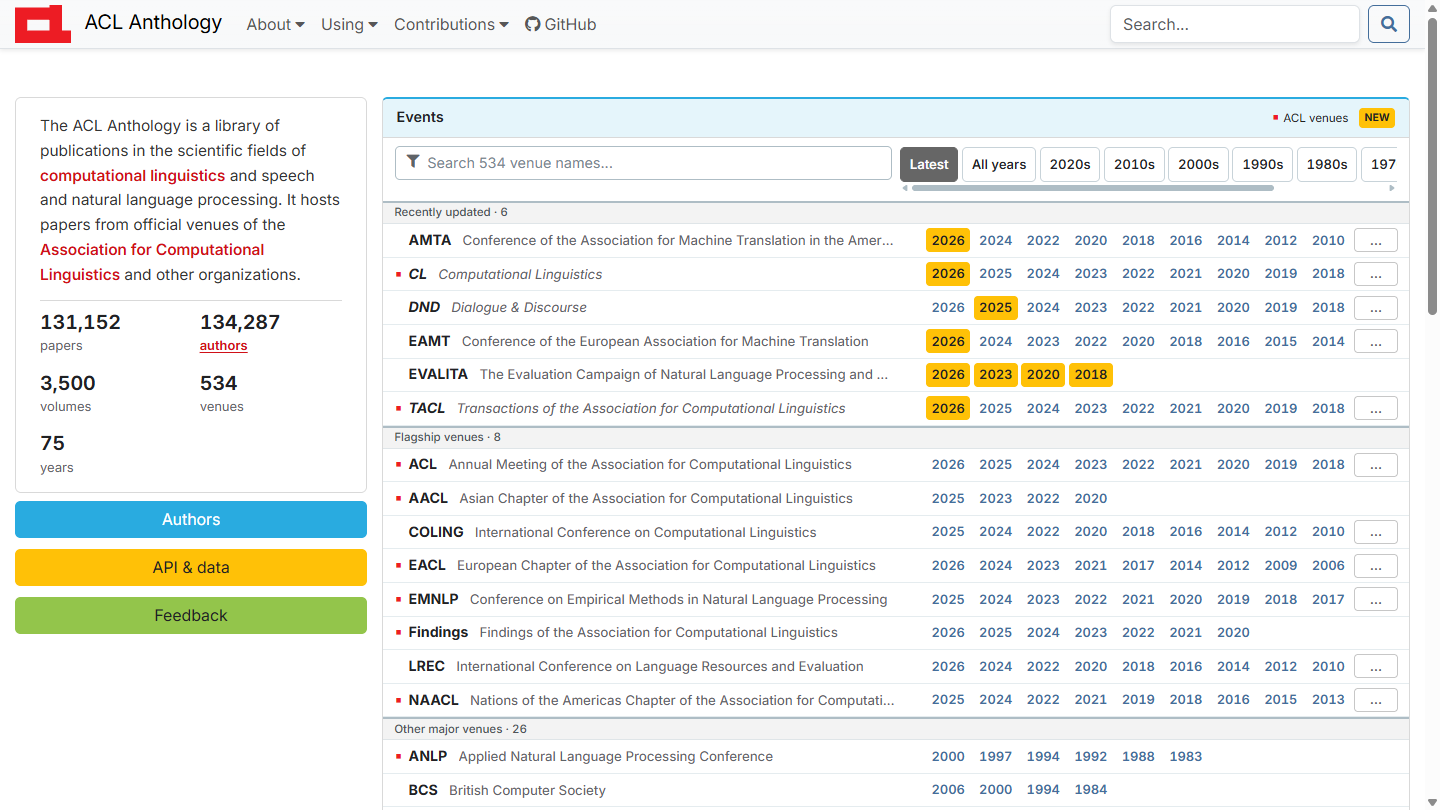
Task: Open NAACL 2025 year link
Action: 948,700
